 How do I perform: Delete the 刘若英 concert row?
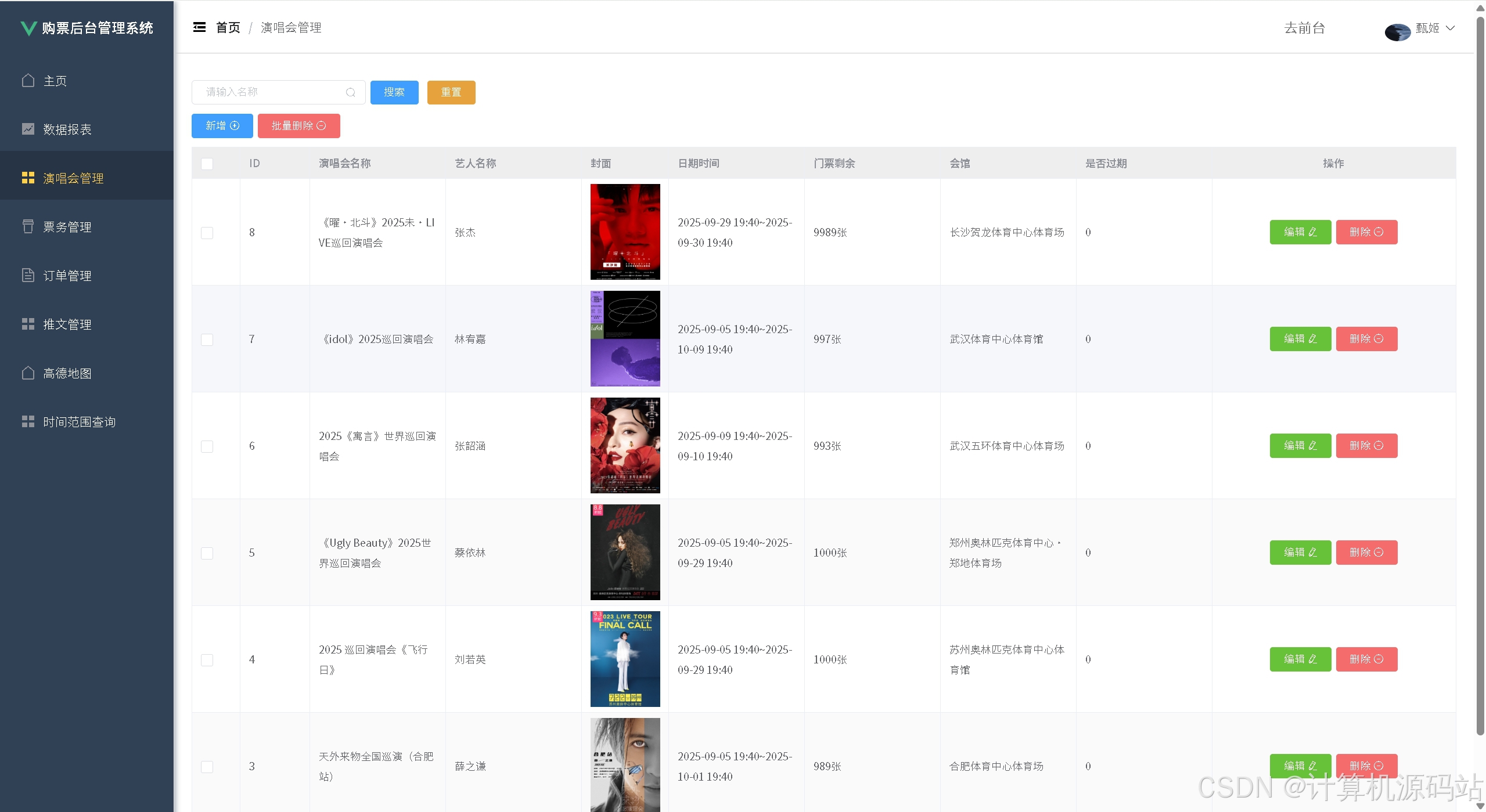point(1366,659)
